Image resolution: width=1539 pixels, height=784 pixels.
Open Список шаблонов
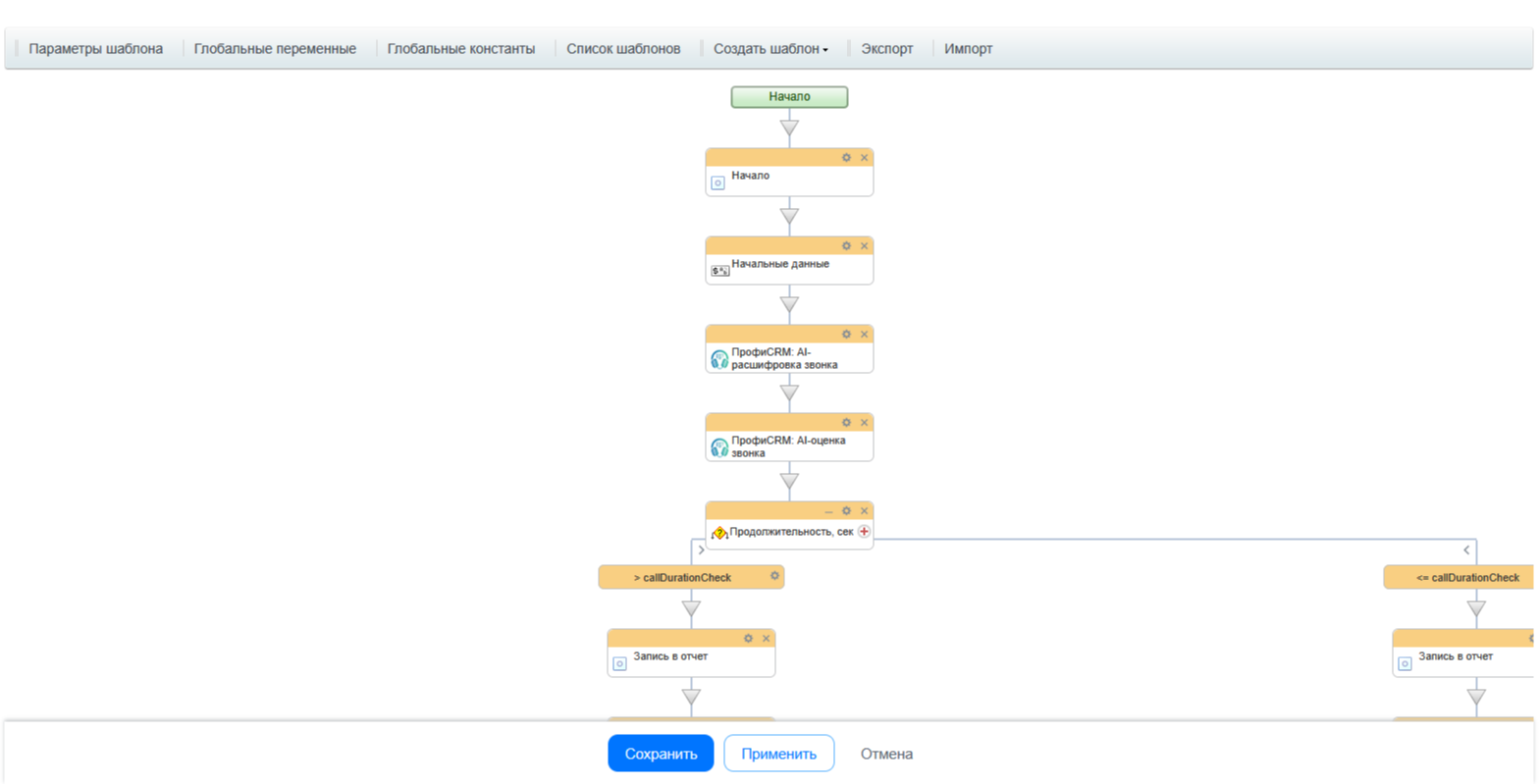coord(623,48)
